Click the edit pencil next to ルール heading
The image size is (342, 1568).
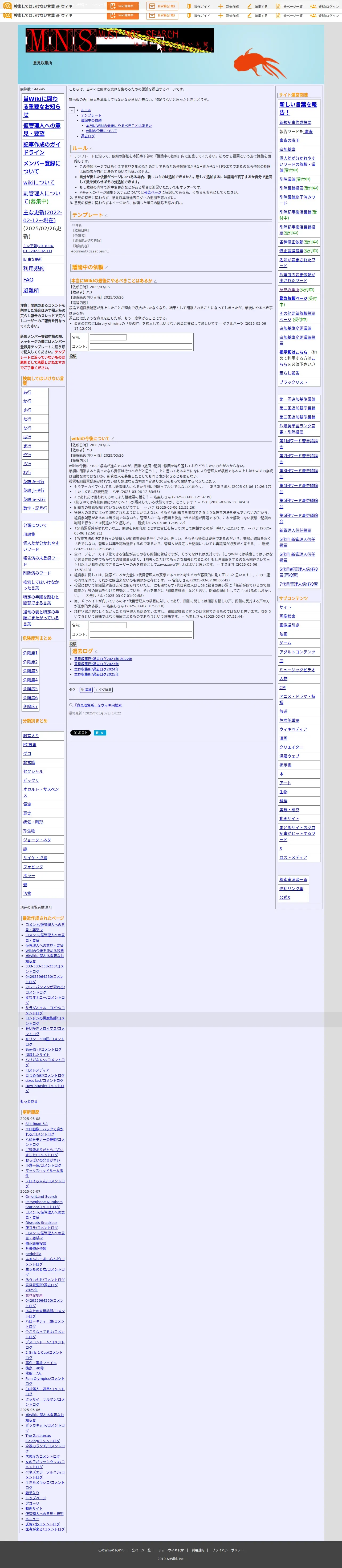click(91, 148)
